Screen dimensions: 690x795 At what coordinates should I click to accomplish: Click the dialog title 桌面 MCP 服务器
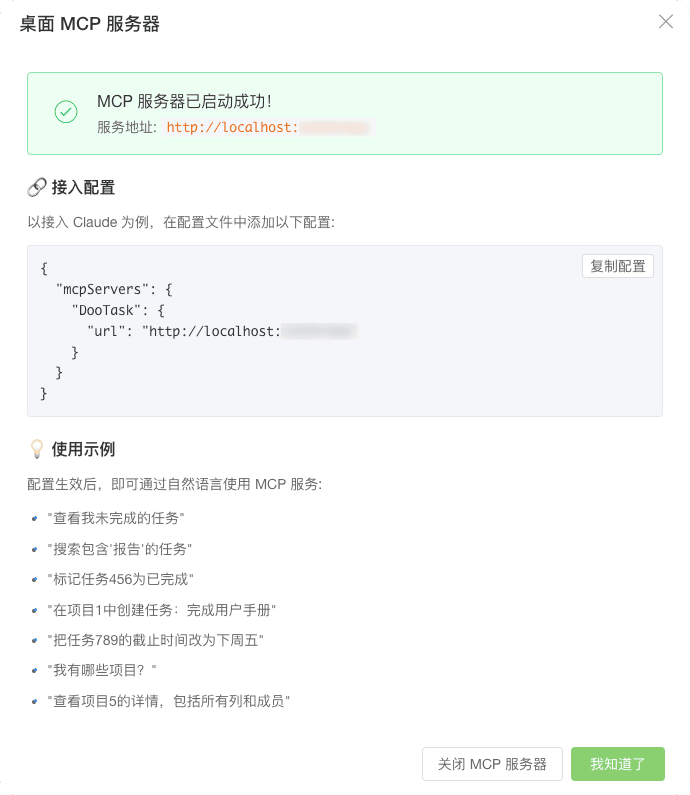(x=90, y=24)
